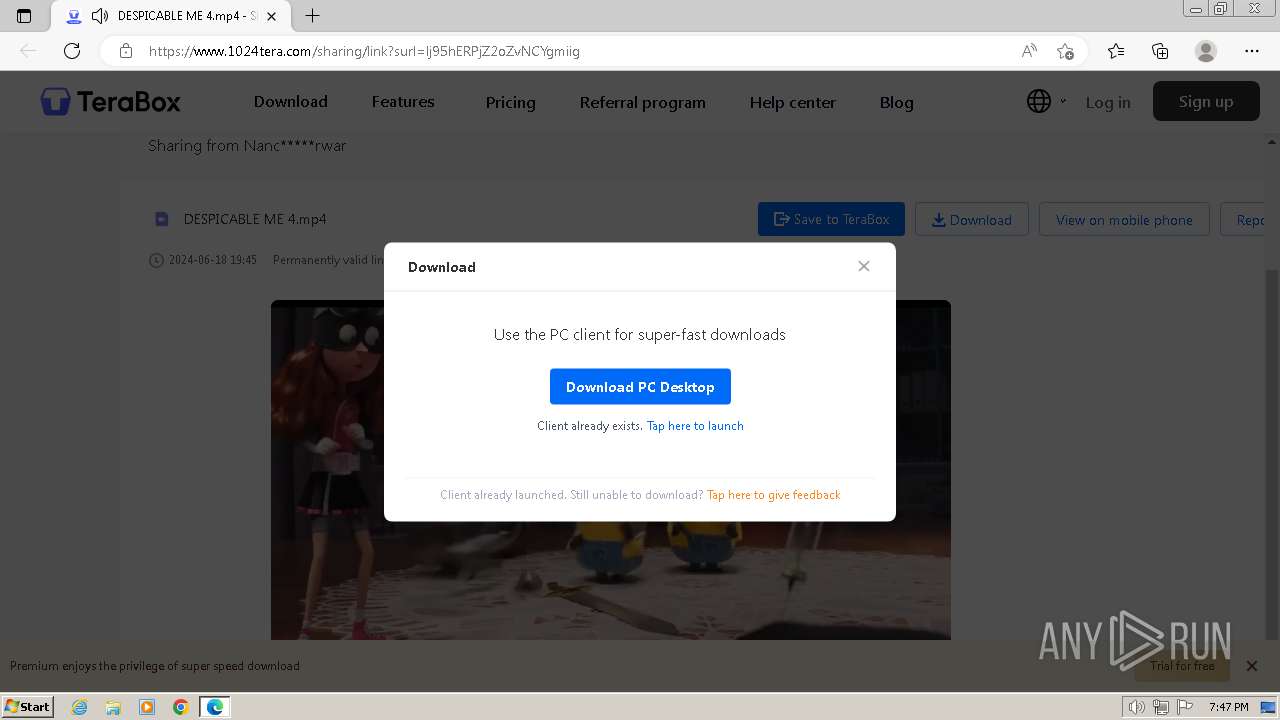Expand the language globe dropdown

pyautogui.click(x=1046, y=101)
